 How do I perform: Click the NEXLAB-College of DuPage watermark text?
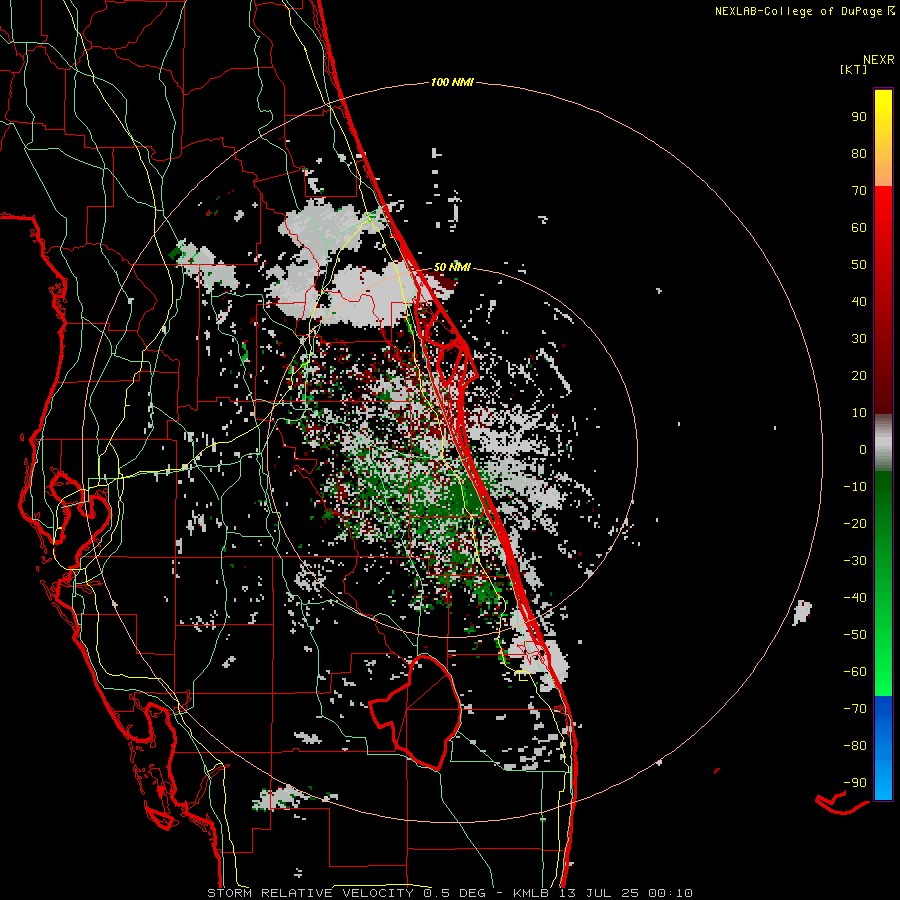804,11
